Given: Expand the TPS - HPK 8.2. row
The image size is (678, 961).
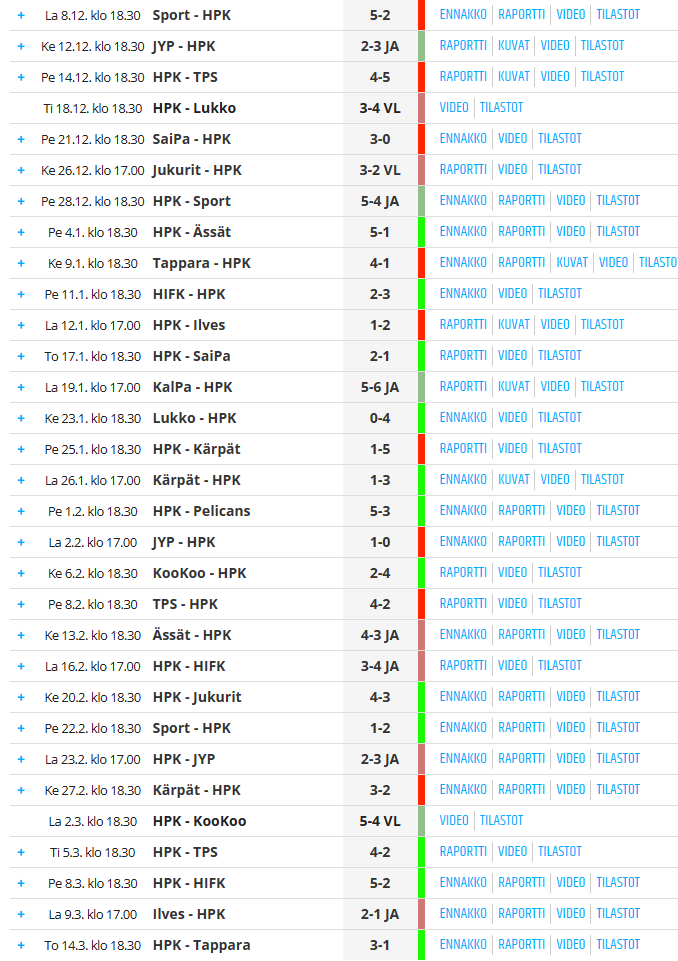Looking at the screenshot, I should 21,604.
